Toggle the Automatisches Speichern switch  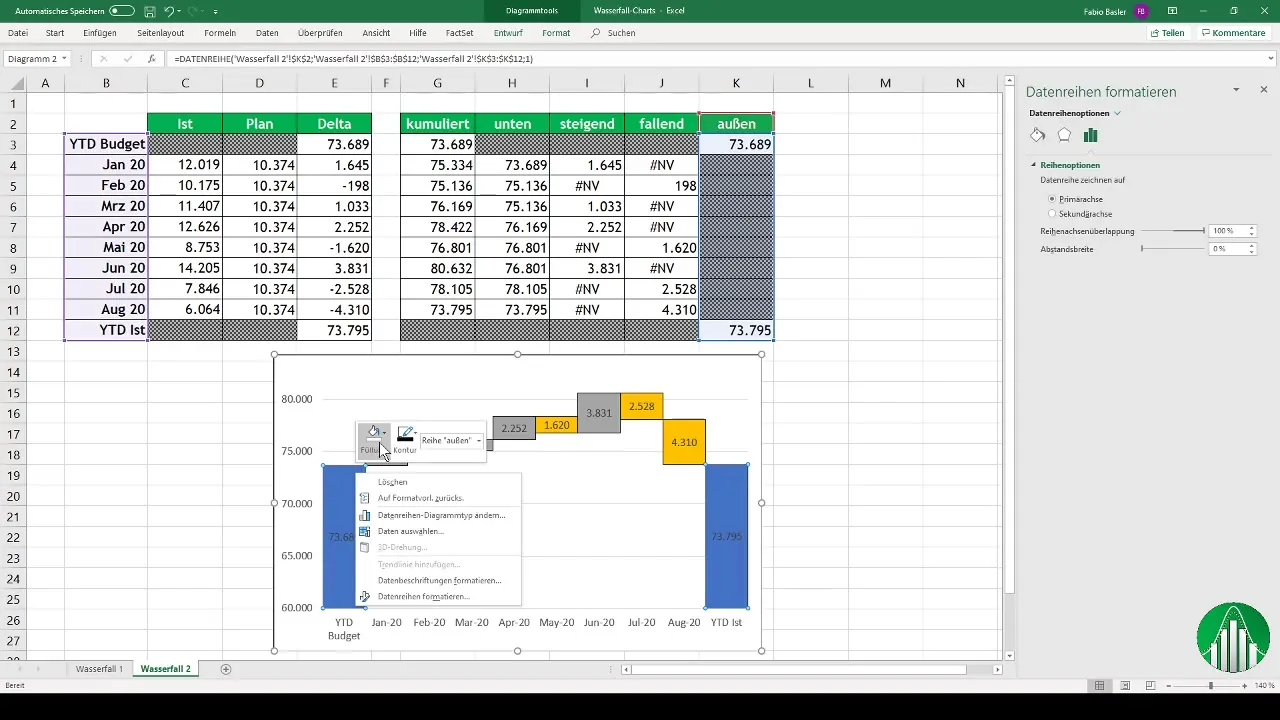point(122,10)
